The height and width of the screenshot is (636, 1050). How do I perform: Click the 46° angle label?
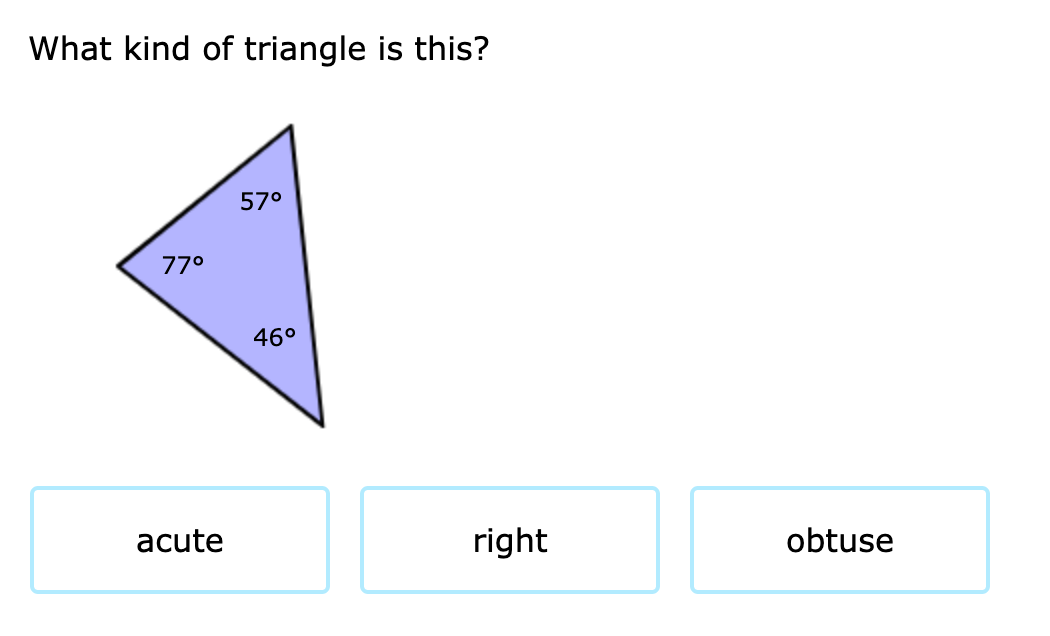tap(275, 337)
